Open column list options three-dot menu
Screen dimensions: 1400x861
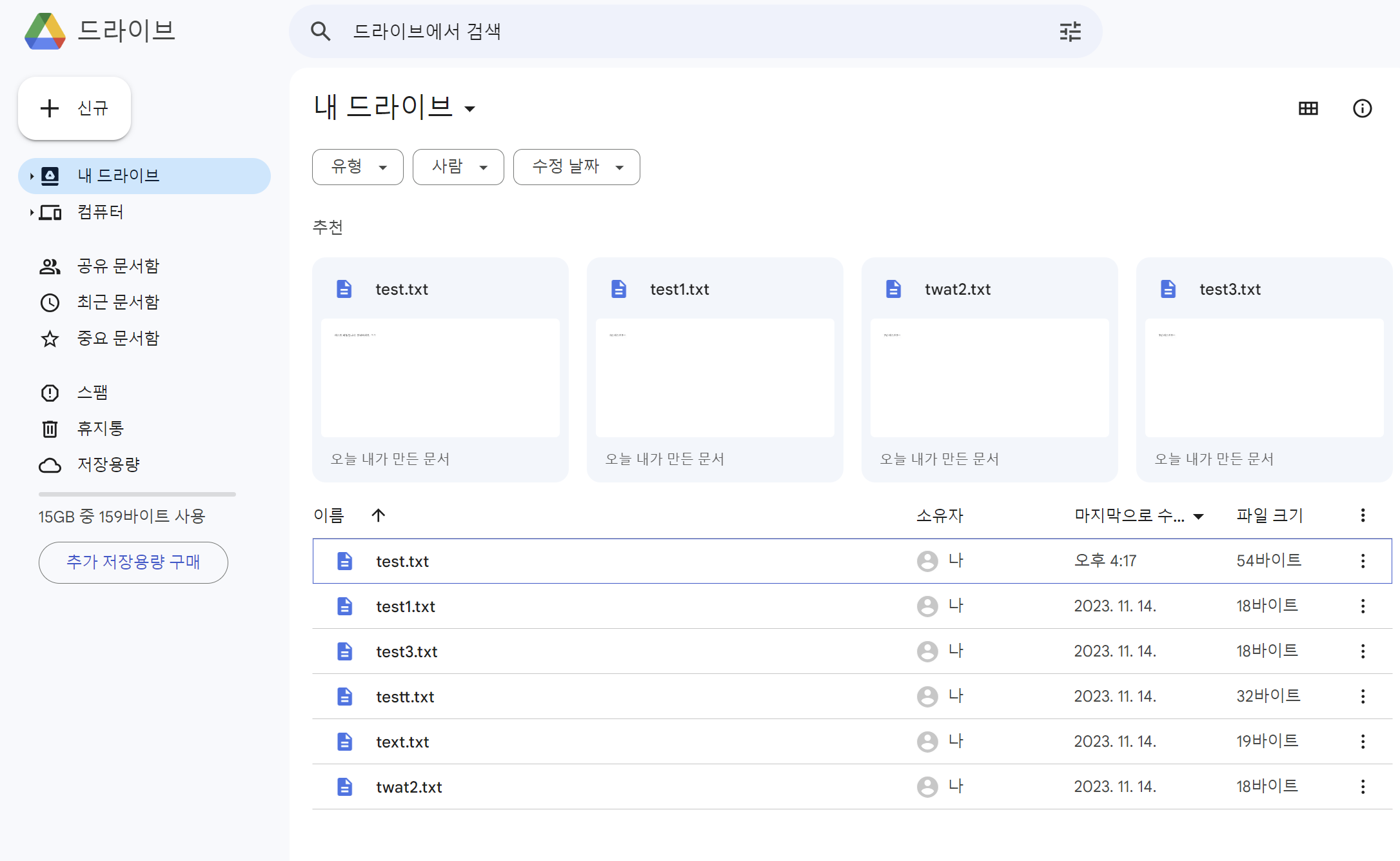click(x=1363, y=515)
